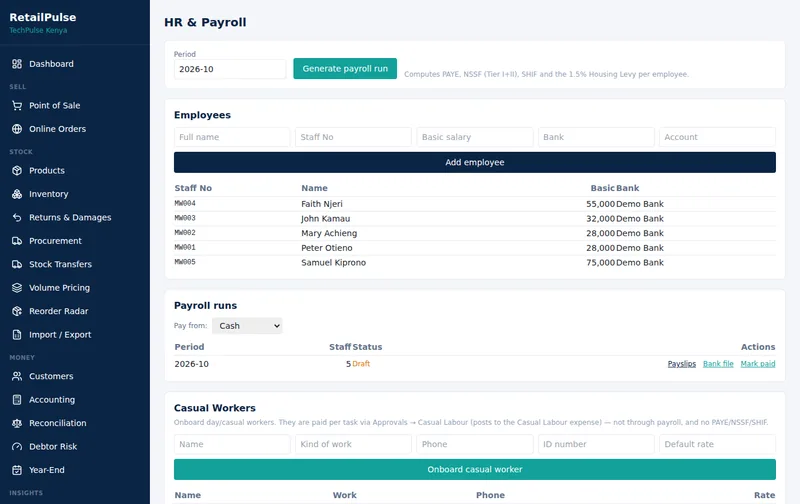Click the Accounting calculator icon
Viewport: 800px width, 504px height.
click(x=17, y=399)
